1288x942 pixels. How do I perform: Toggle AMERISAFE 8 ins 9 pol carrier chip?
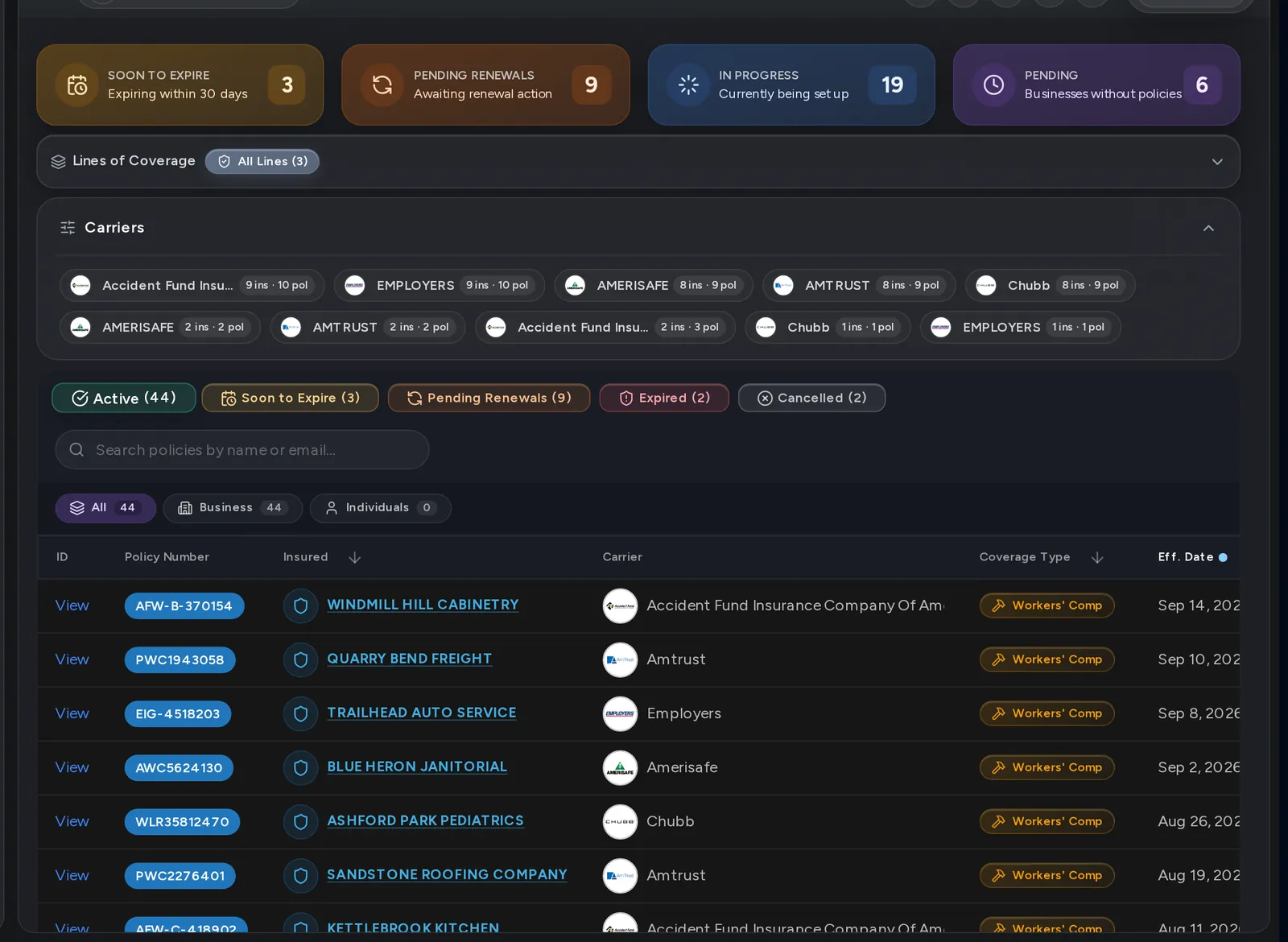tap(654, 285)
